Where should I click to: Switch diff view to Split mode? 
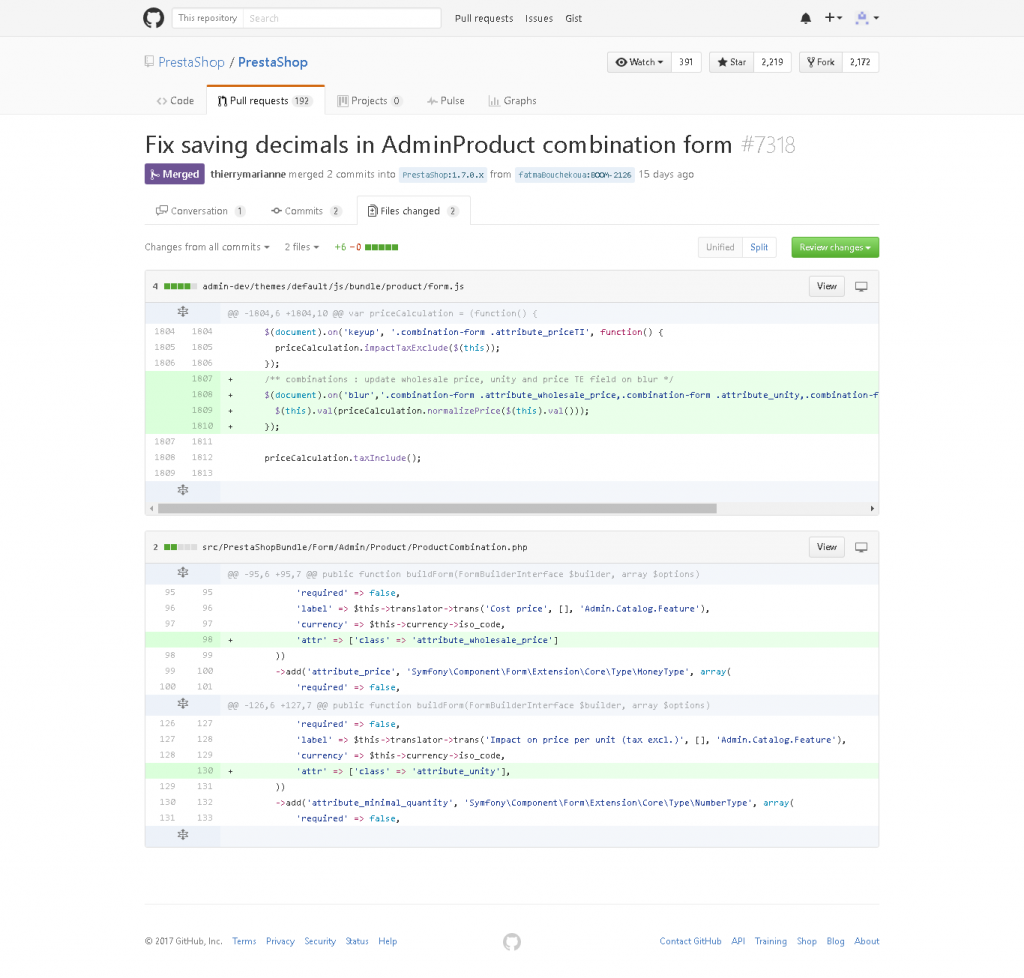pos(759,246)
